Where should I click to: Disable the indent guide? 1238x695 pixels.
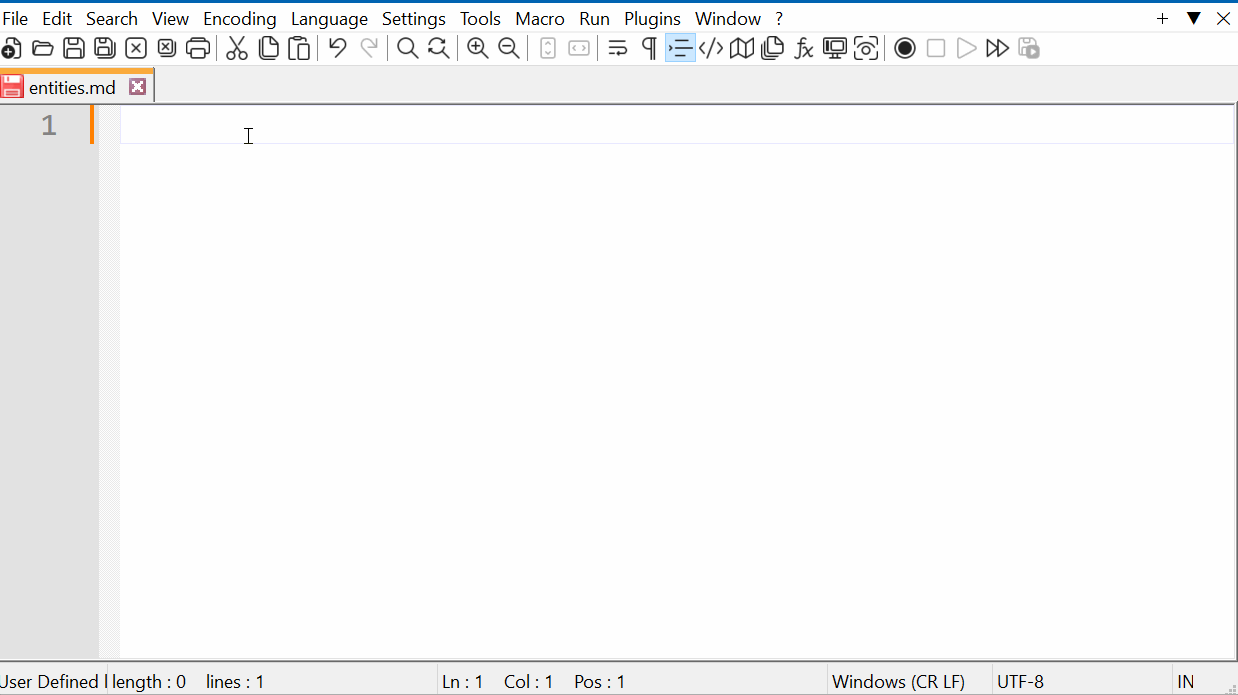[680, 47]
